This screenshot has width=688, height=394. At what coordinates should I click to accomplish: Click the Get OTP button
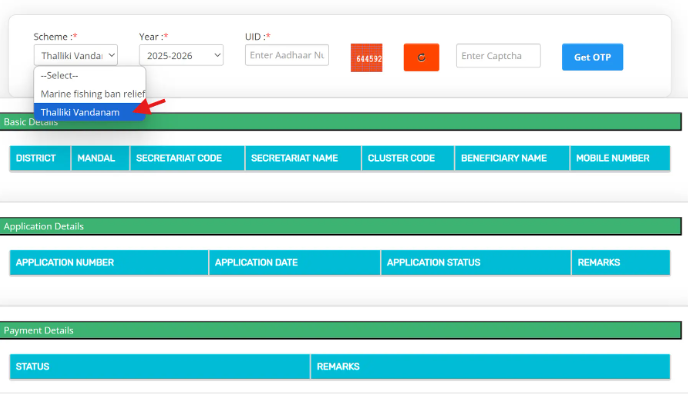592,57
